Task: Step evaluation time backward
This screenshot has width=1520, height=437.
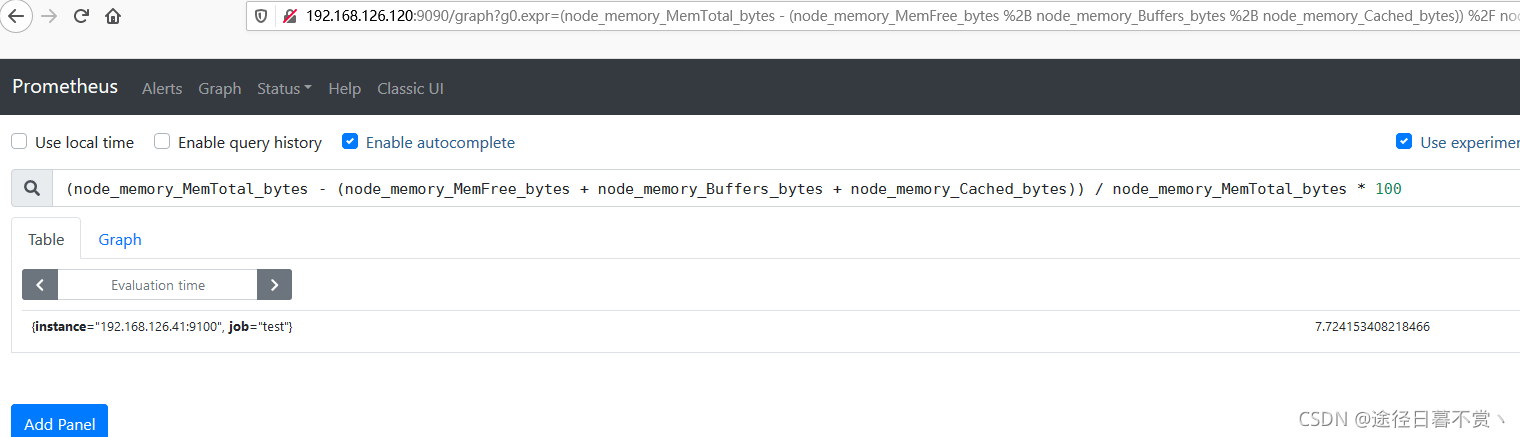Action: (x=40, y=285)
